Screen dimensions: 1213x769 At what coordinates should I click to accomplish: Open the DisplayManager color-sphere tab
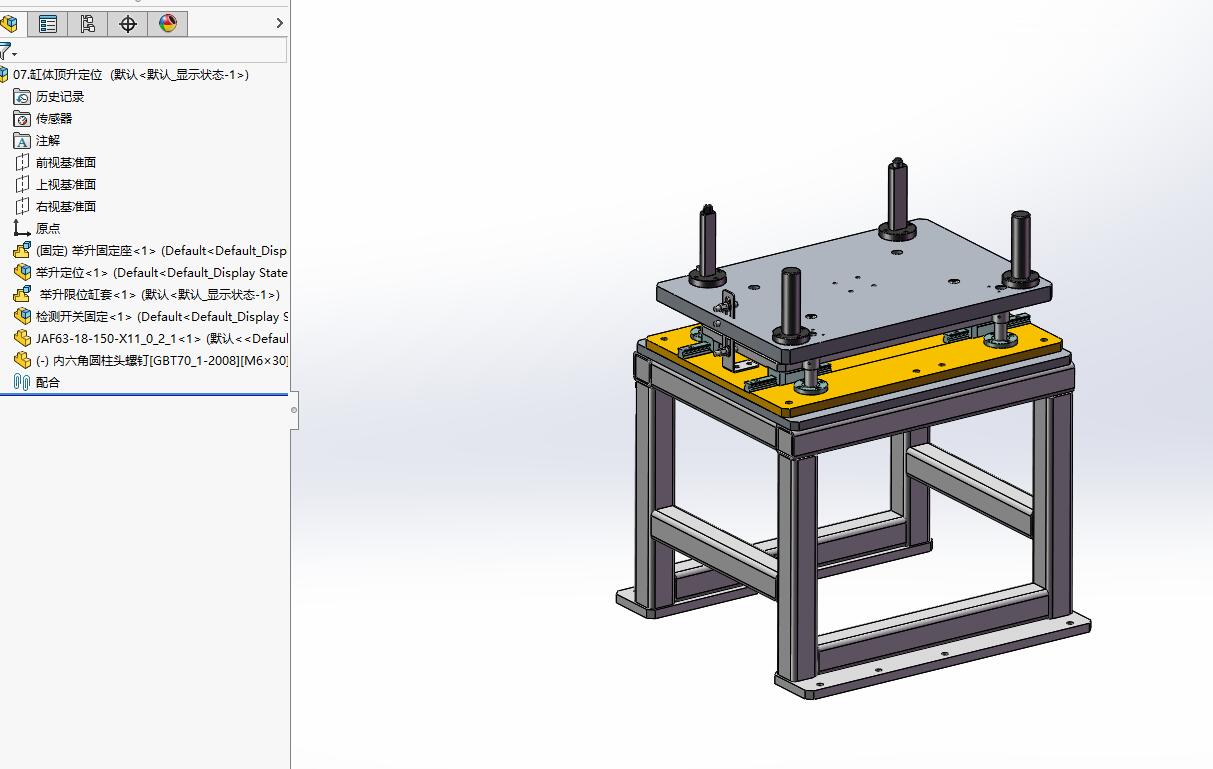click(167, 24)
